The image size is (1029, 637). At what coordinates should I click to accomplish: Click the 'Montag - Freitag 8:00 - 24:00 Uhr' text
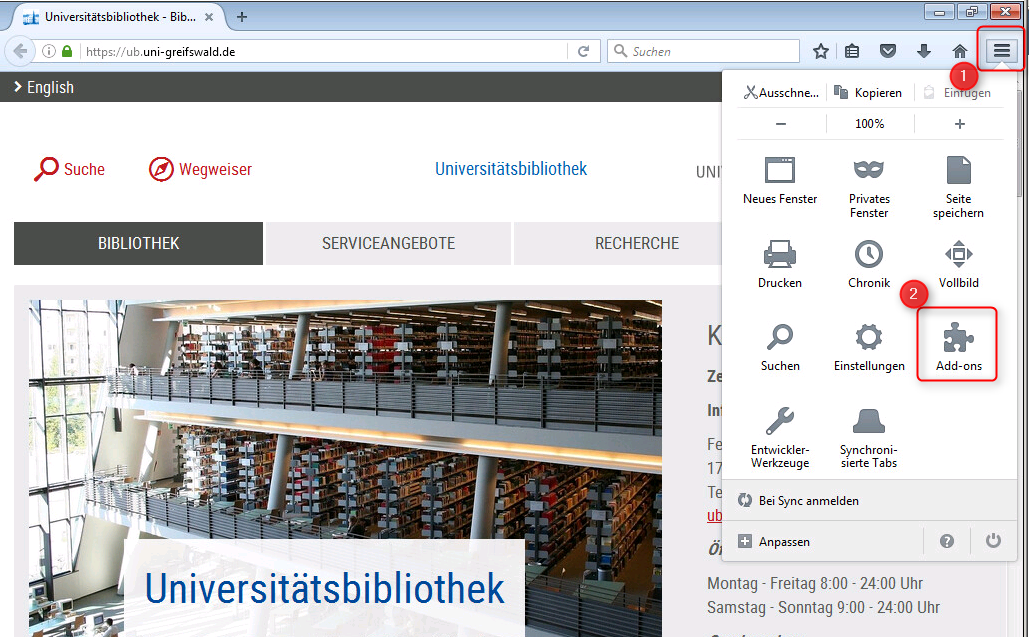click(x=815, y=583)
